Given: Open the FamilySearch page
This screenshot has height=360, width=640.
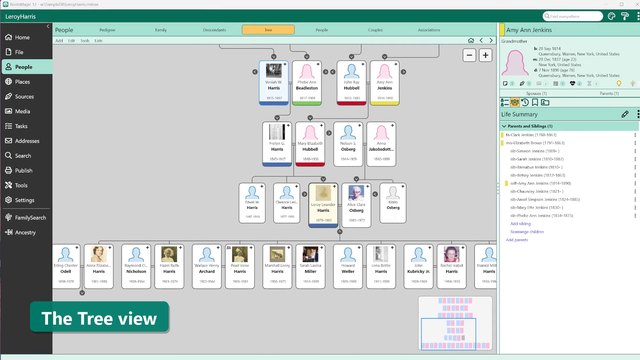Looking at the screenshot, I should click(26, 218).
